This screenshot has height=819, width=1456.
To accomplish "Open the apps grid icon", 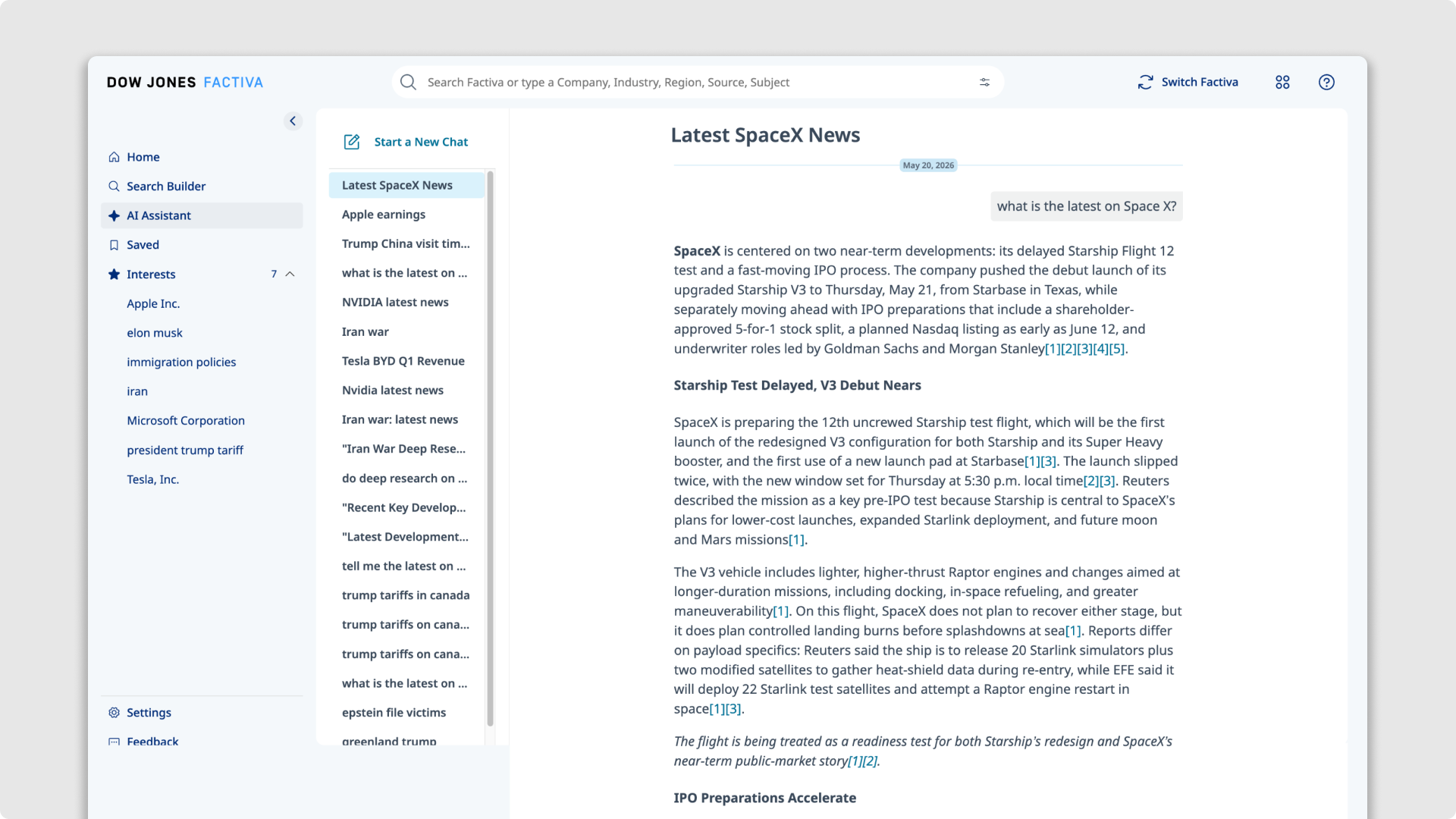I will [x=1282, y=82].
